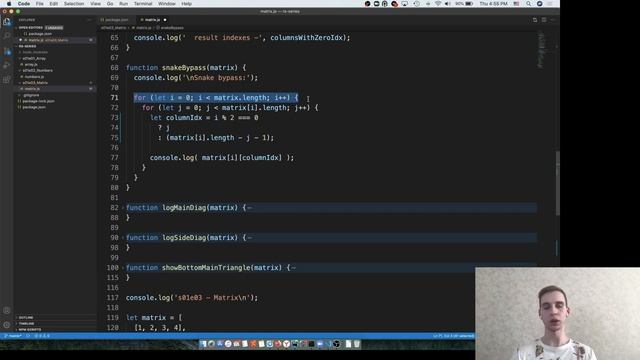Open the Apple menu
640x360 pixels.
click(x=9, y=4)
